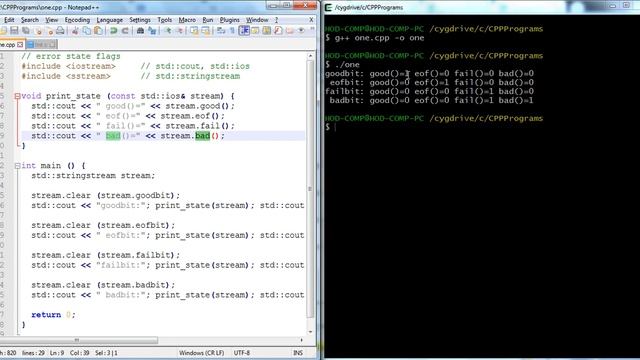Open the Tools menu
This screenshot has width=640, height=360.
pos(164,20)
